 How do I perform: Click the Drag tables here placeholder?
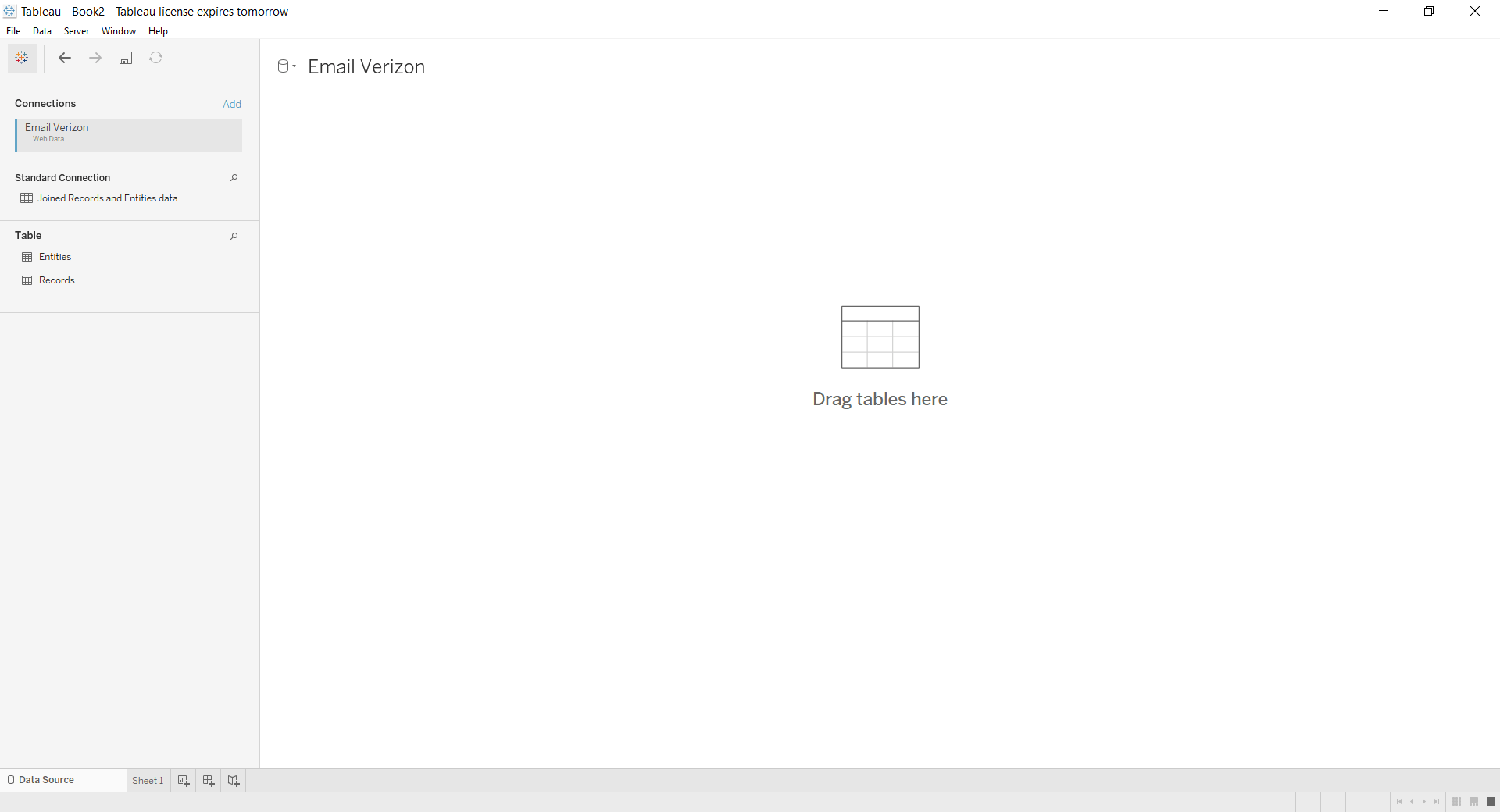pos(880,357)
